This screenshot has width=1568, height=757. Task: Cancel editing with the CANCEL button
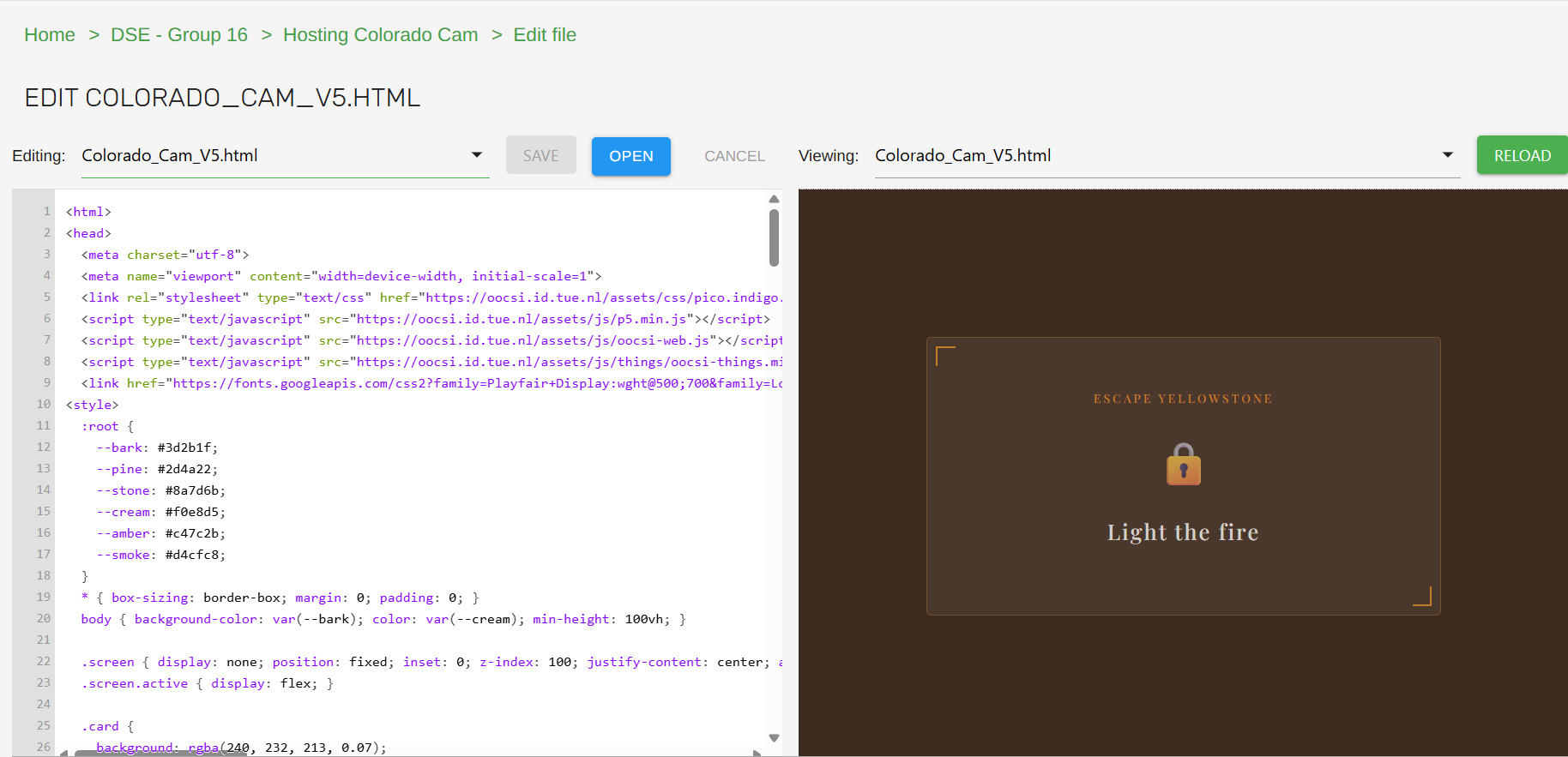tap(734, 156)
